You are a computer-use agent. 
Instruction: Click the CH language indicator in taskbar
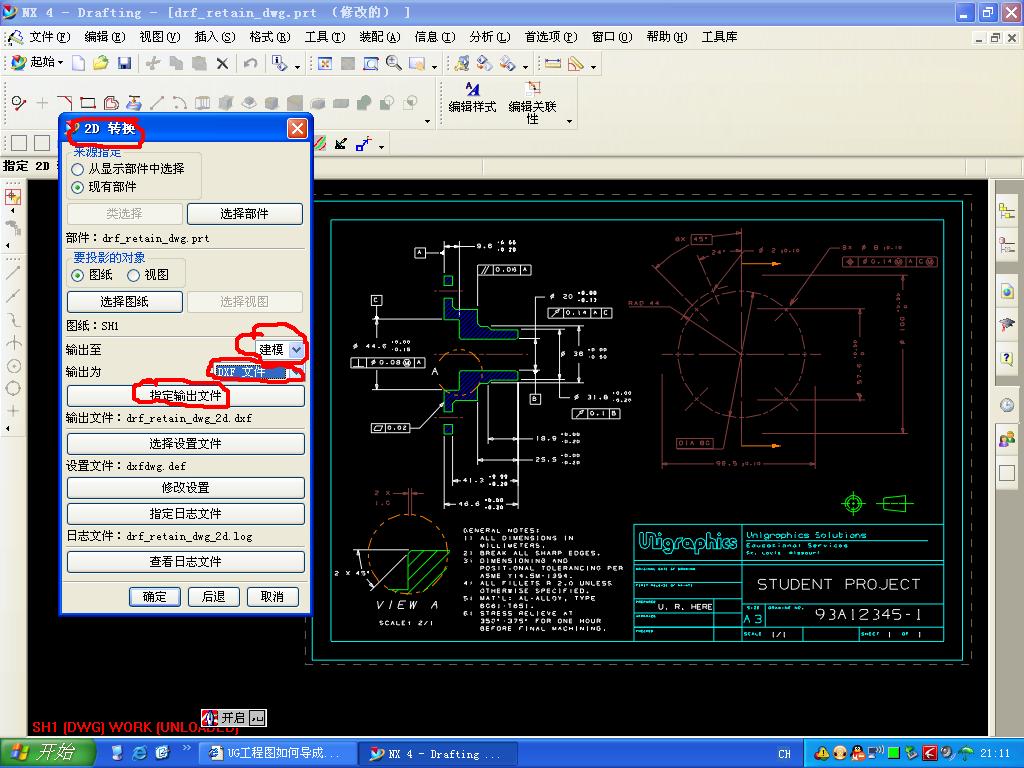pyautogui.click(x=784, y=754)
